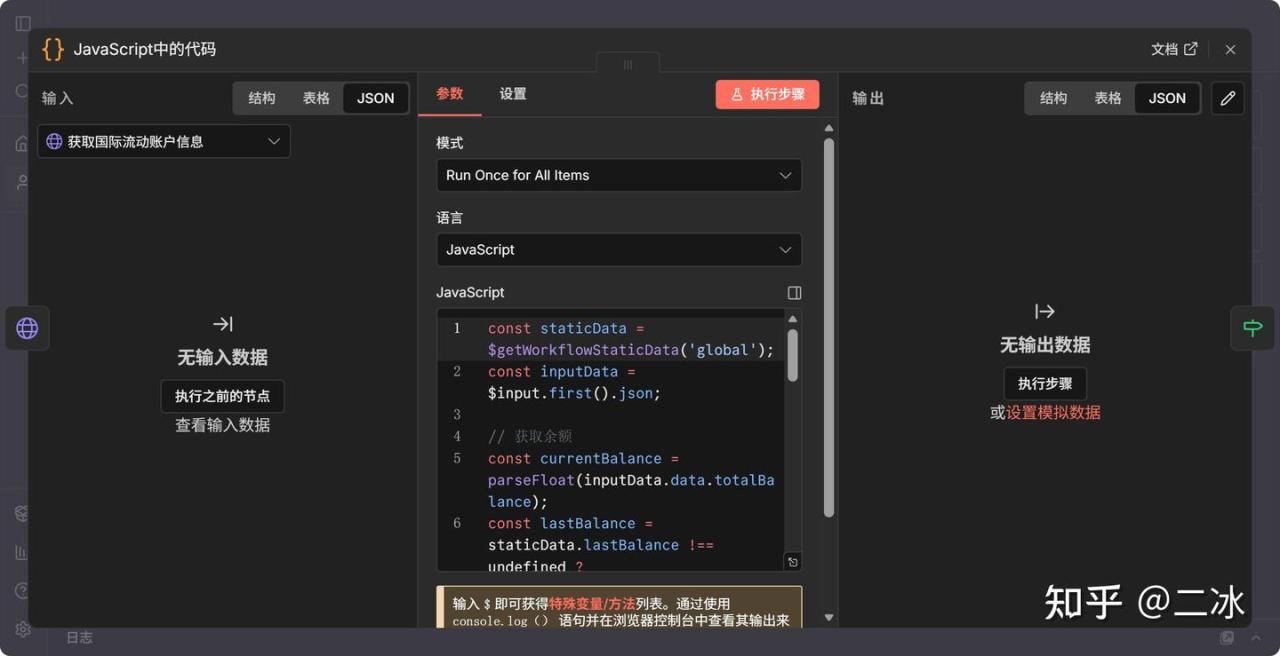Click the pencil edit output icon

[x=1227, y=98]
